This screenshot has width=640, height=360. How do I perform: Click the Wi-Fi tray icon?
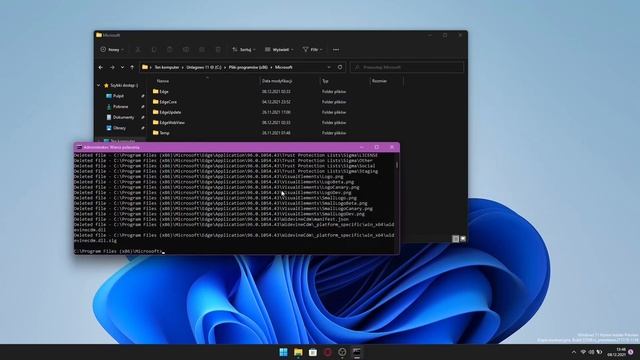point(583,352)
